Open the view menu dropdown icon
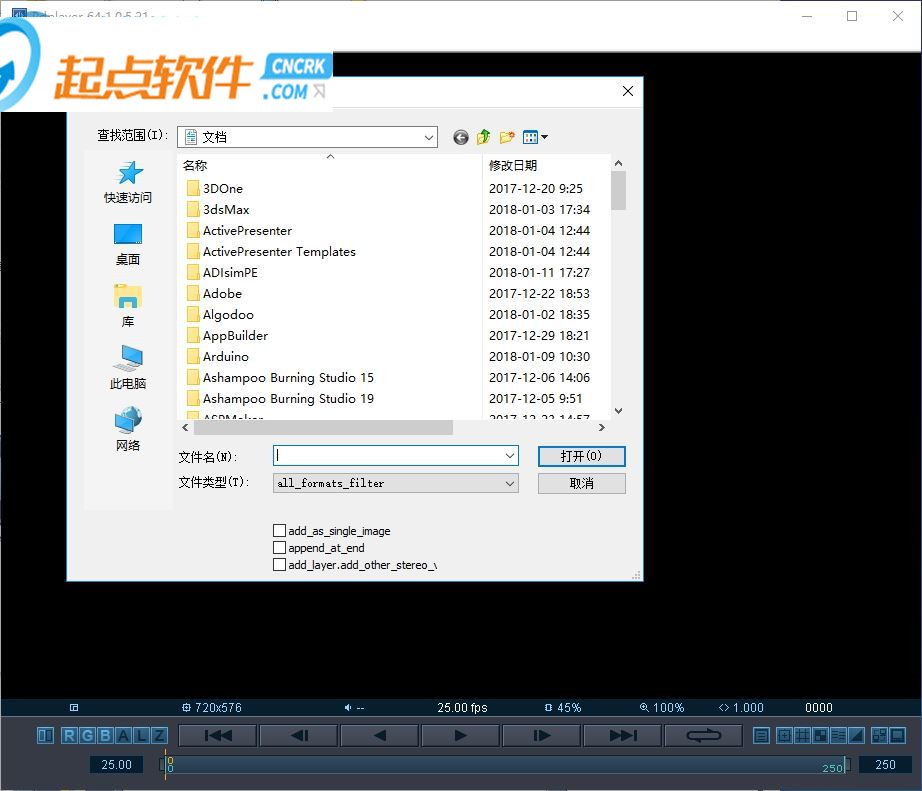 [535, 137]
